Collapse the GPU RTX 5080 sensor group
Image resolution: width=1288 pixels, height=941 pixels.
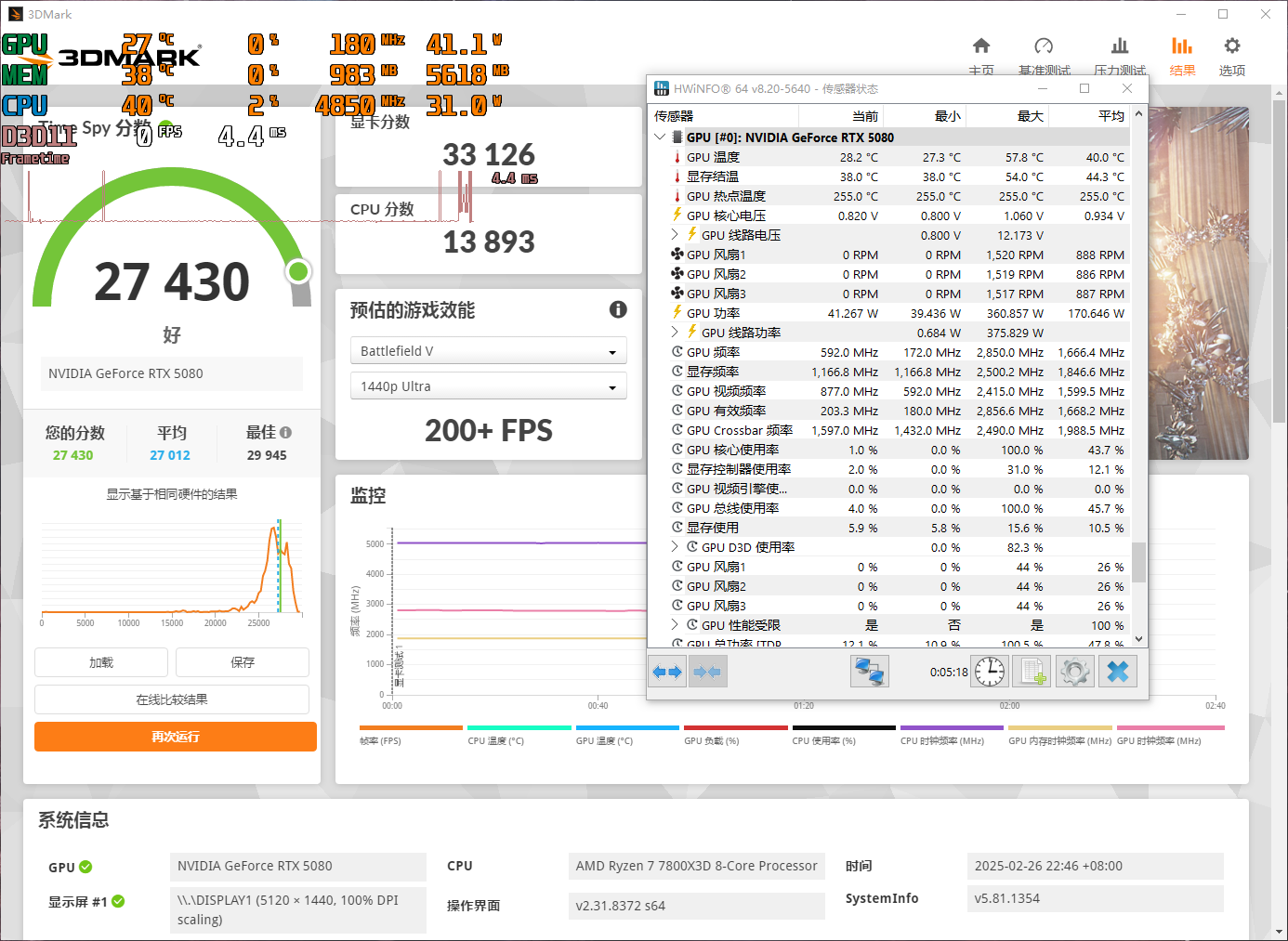(660, 137)
